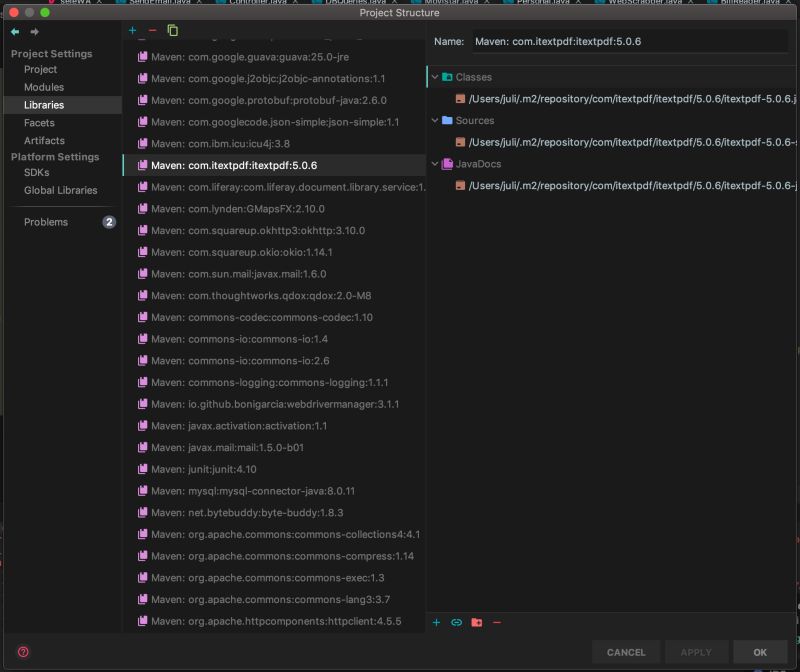Collapse the JavaDocs section
The image size is (800, 672).
[434, 164]
